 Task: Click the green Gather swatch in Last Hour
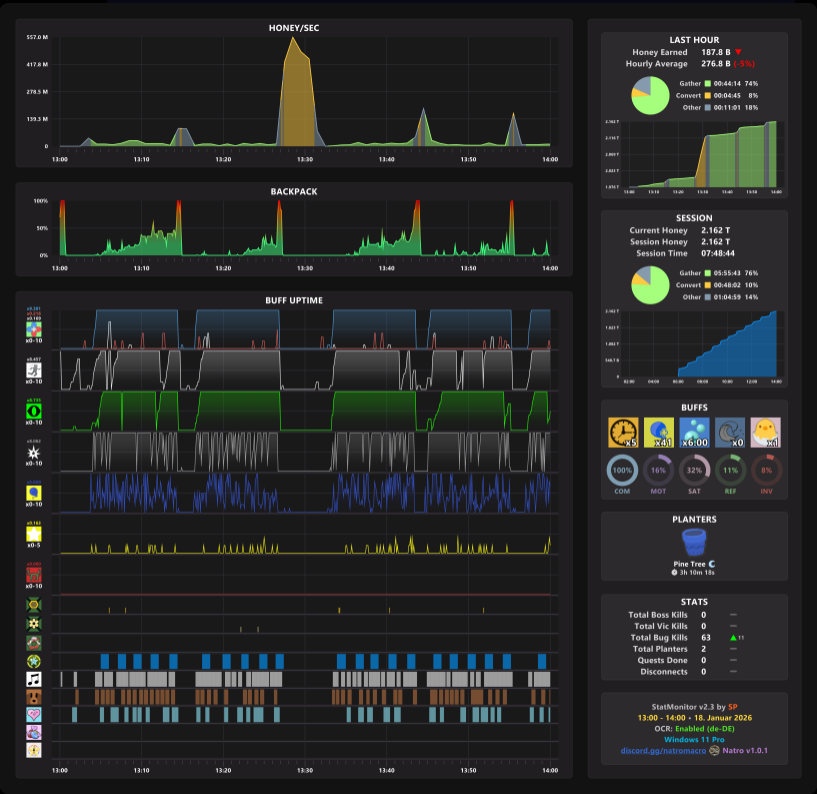click(x=708, y=83)
